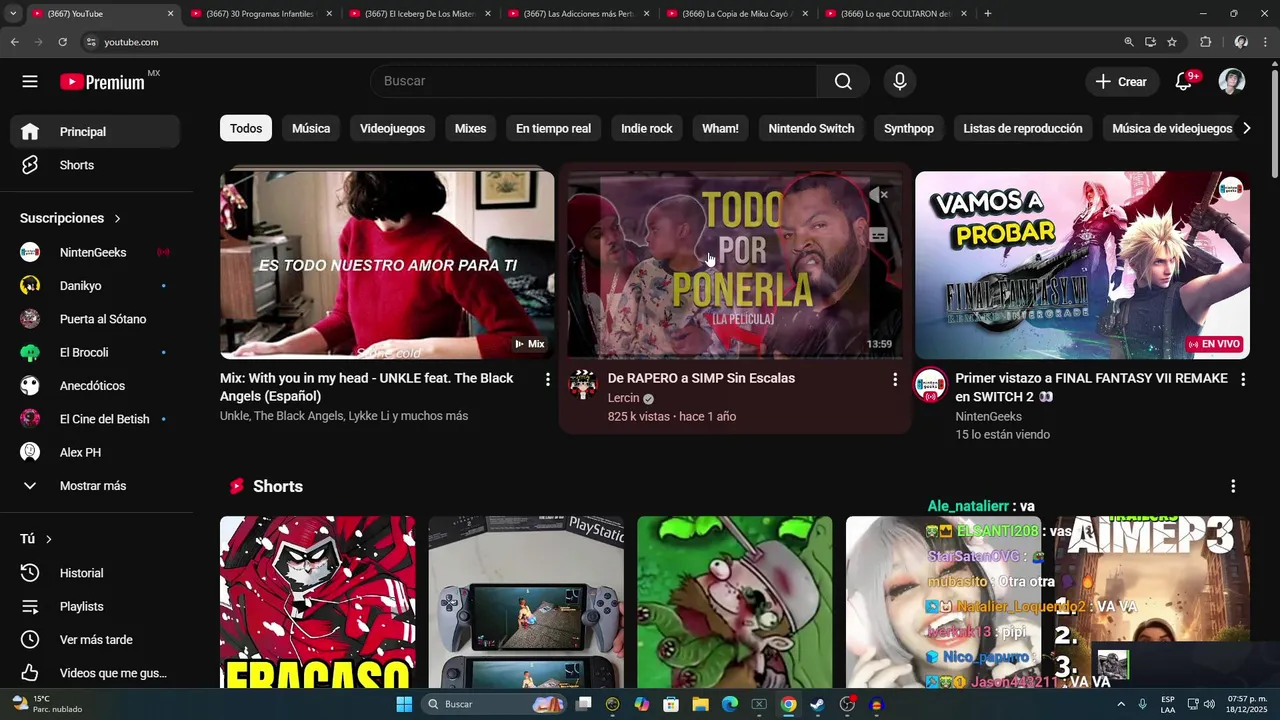Select the Todos filter chip

tap(246, 128)
